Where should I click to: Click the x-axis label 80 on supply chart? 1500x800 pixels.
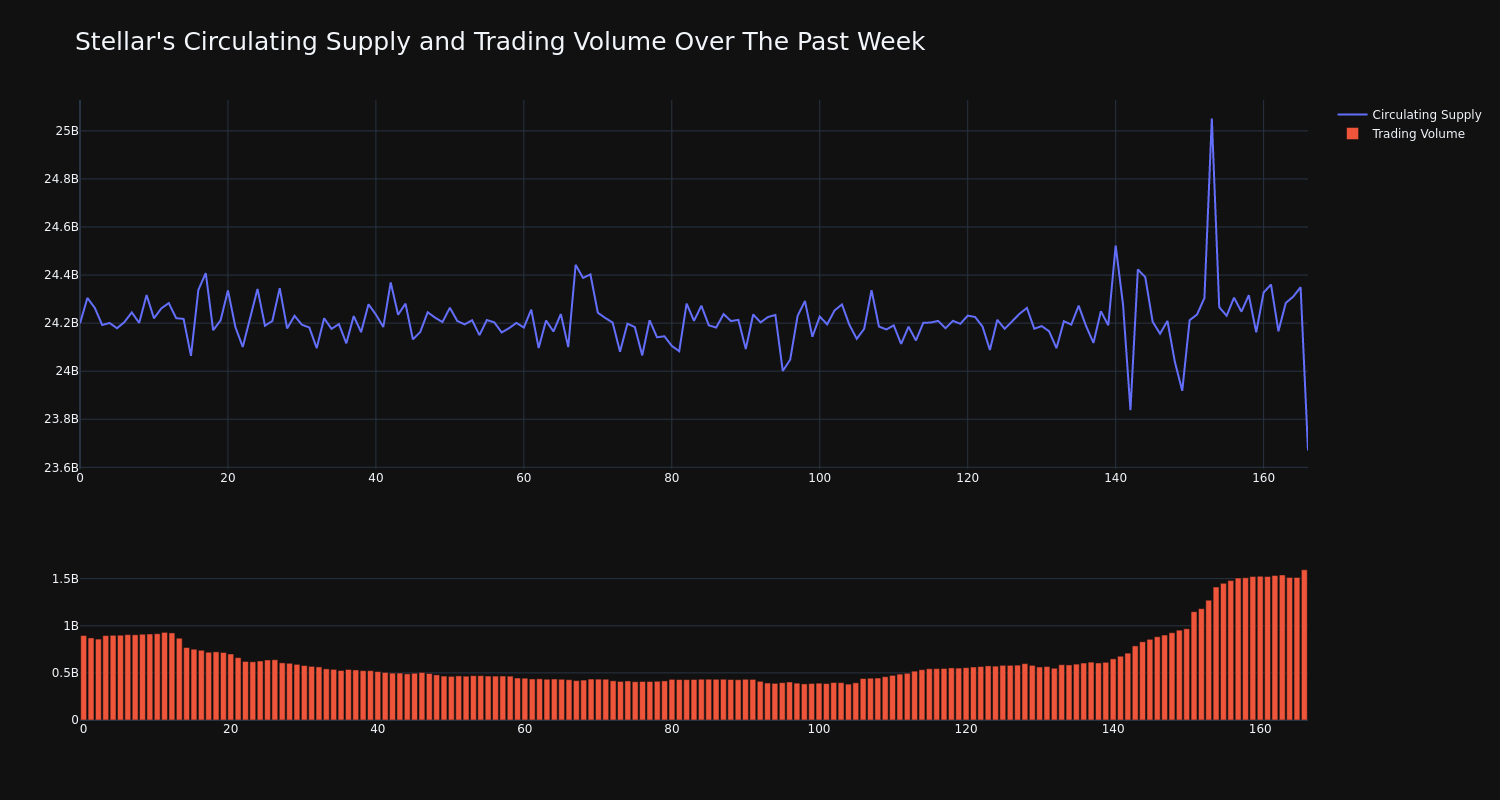tap(672, 478)
